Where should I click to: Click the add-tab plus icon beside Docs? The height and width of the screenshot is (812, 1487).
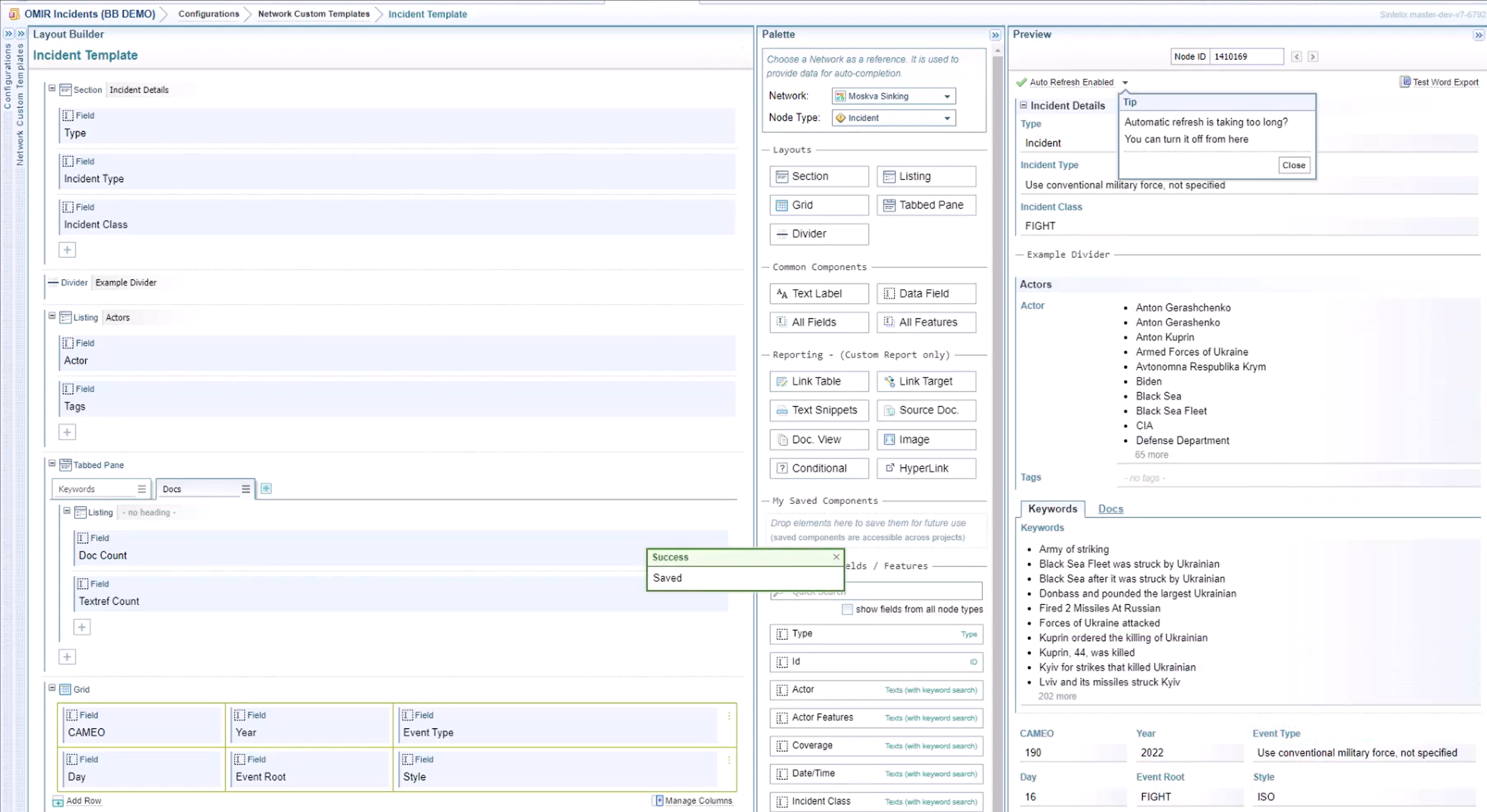[x=266, y=489]
